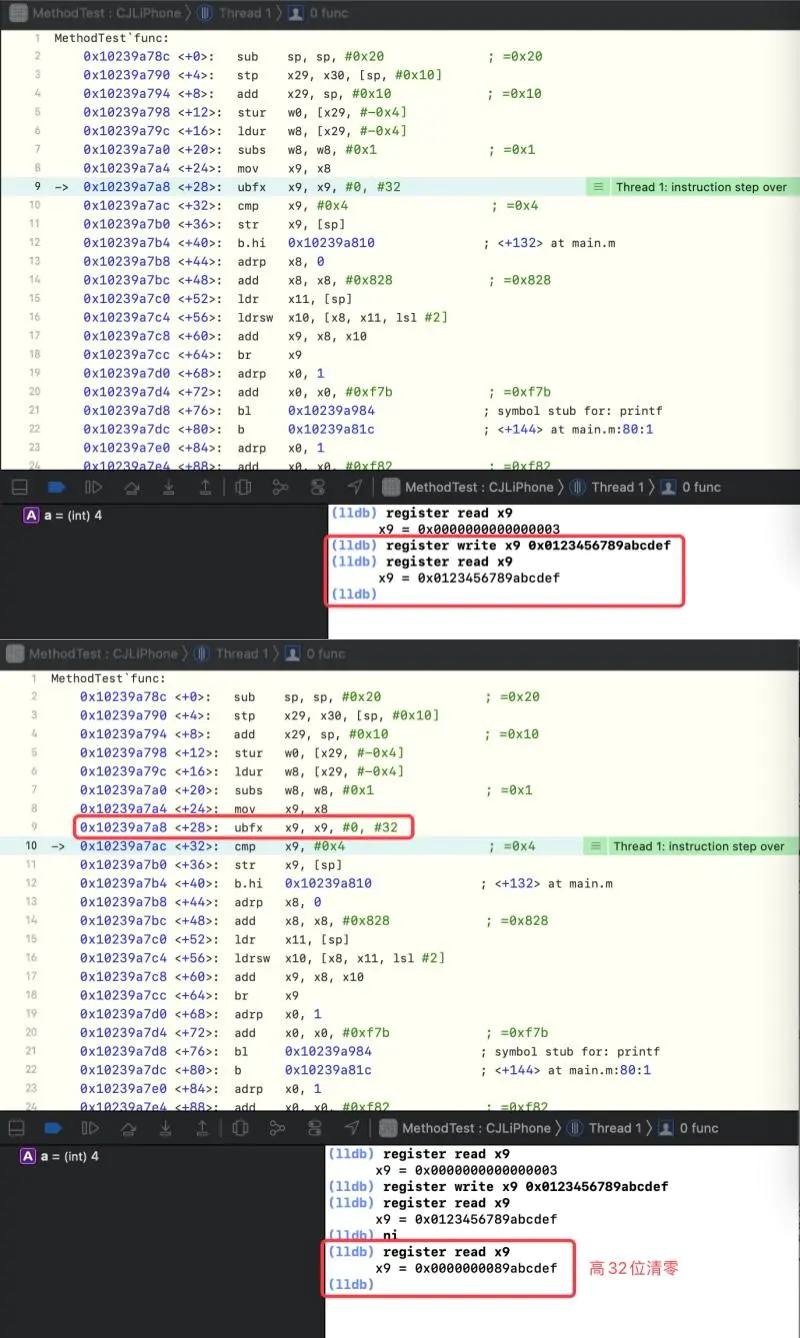This screenshot has height=1338, width=800.
Task: Open Debug View Hierarchy in upper debug bar
Action: tap(243, 487)
